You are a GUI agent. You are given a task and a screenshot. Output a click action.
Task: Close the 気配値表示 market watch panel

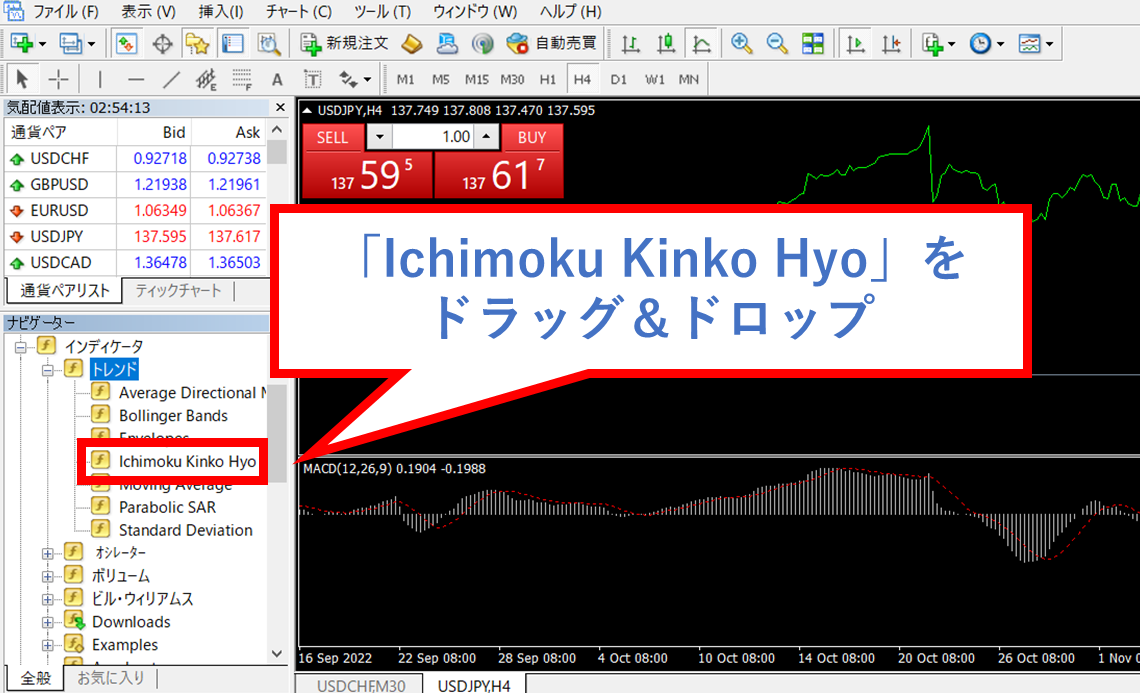(281, 108)
